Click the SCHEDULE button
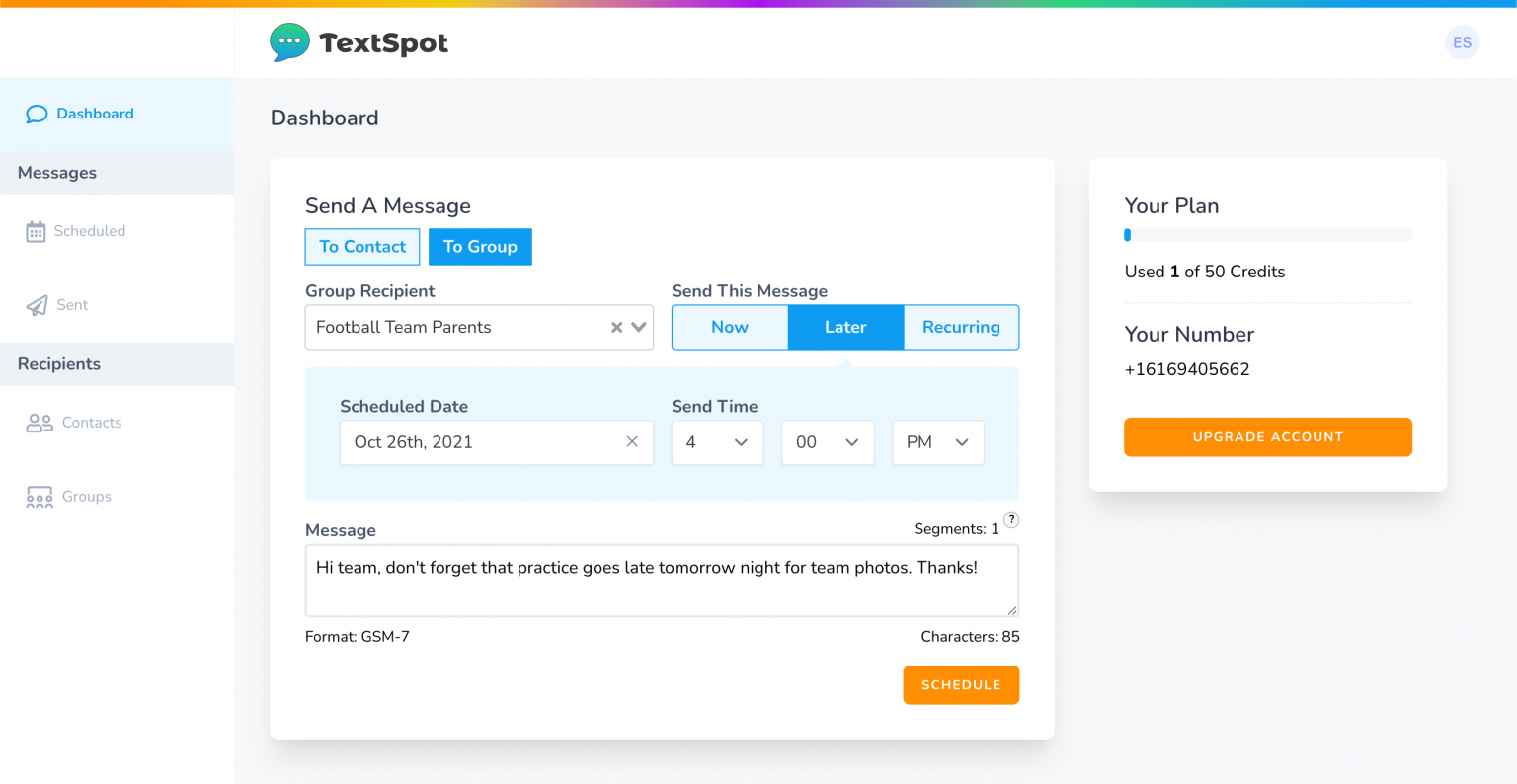 point(960,684)
